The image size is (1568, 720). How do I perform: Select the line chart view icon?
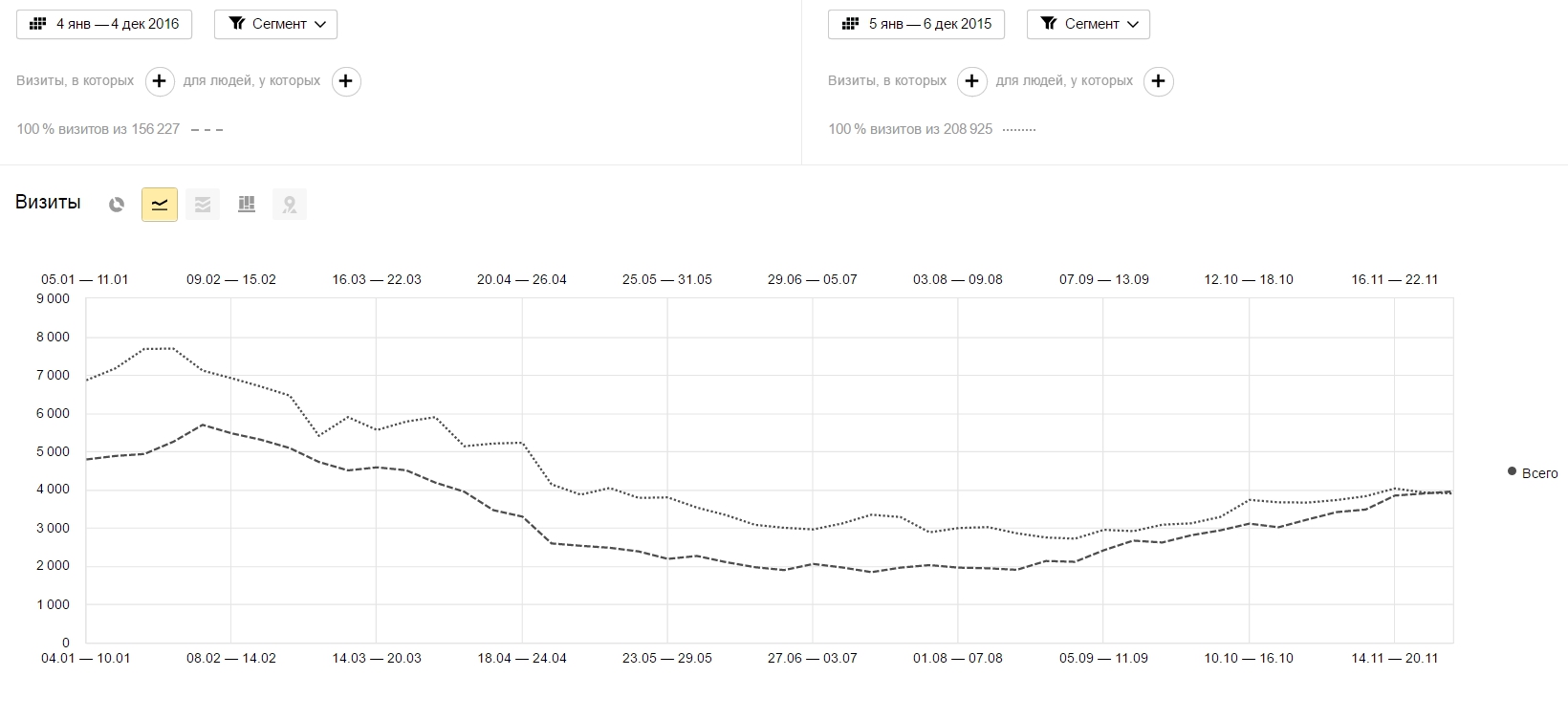tap(160, 205)
